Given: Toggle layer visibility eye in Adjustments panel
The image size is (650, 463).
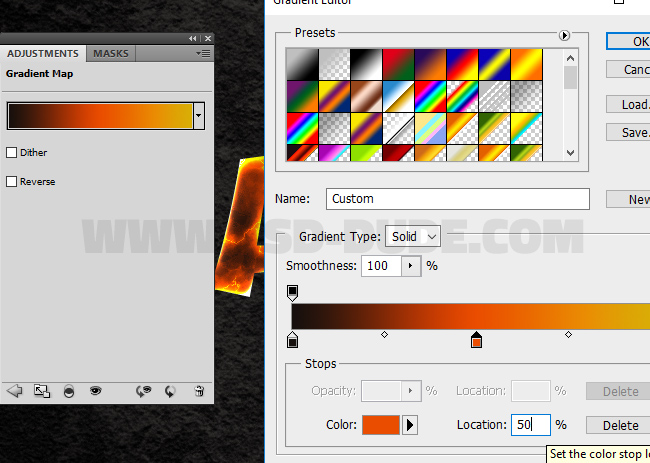Looking at the screenshot, I should [x=96, y=390].
